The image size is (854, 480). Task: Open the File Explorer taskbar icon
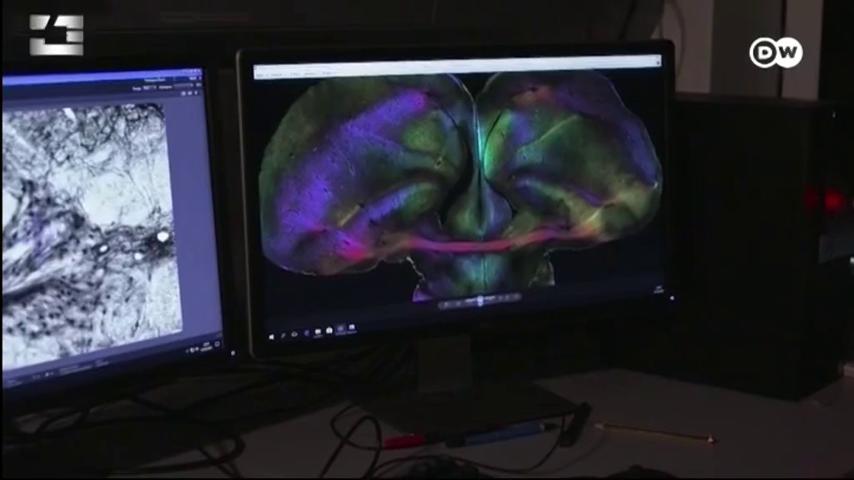(x=318, y=331)
